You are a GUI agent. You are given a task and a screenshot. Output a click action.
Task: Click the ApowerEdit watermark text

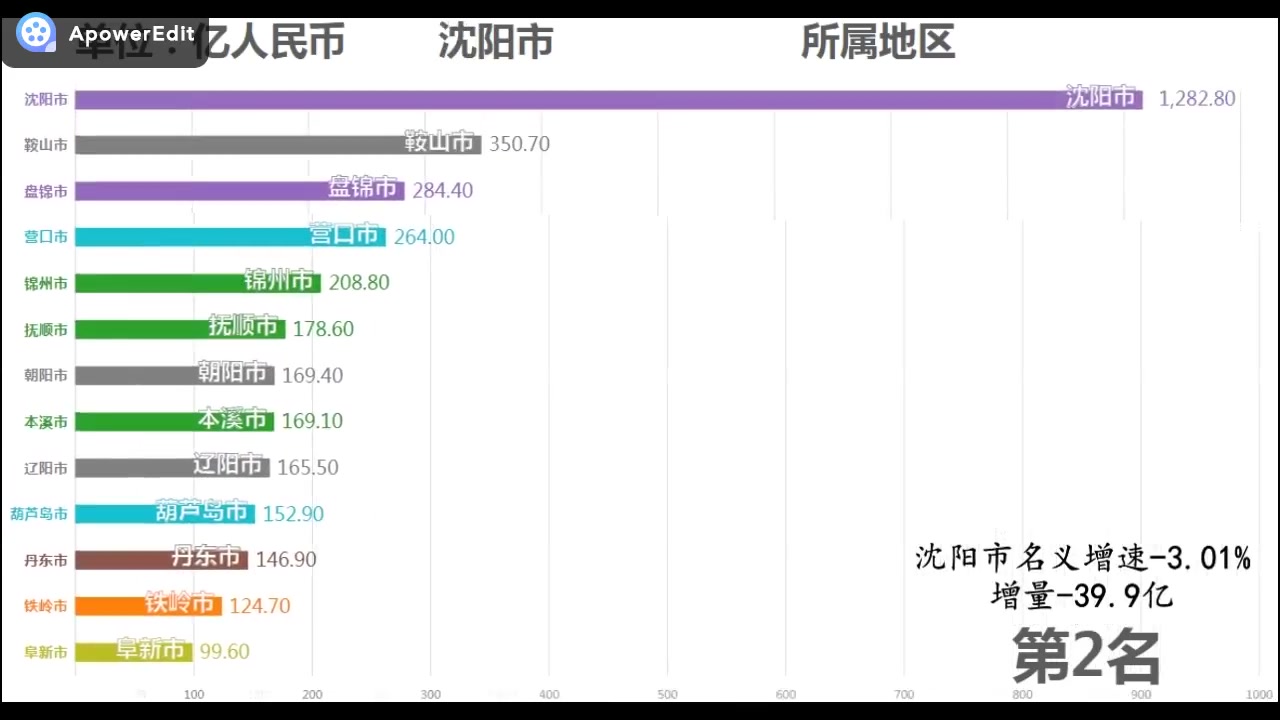coord(132,35)
